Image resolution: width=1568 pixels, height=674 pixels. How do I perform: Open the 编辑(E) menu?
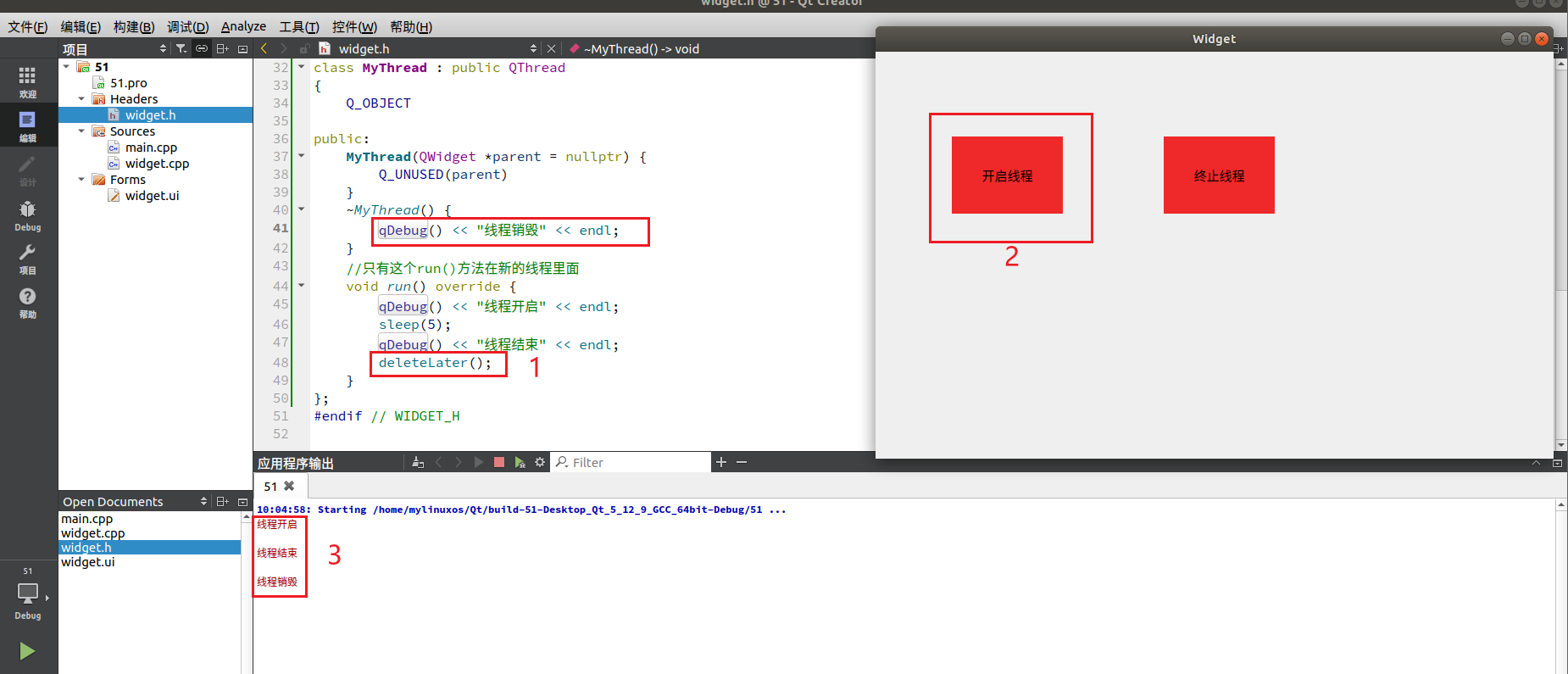point(81,27)
